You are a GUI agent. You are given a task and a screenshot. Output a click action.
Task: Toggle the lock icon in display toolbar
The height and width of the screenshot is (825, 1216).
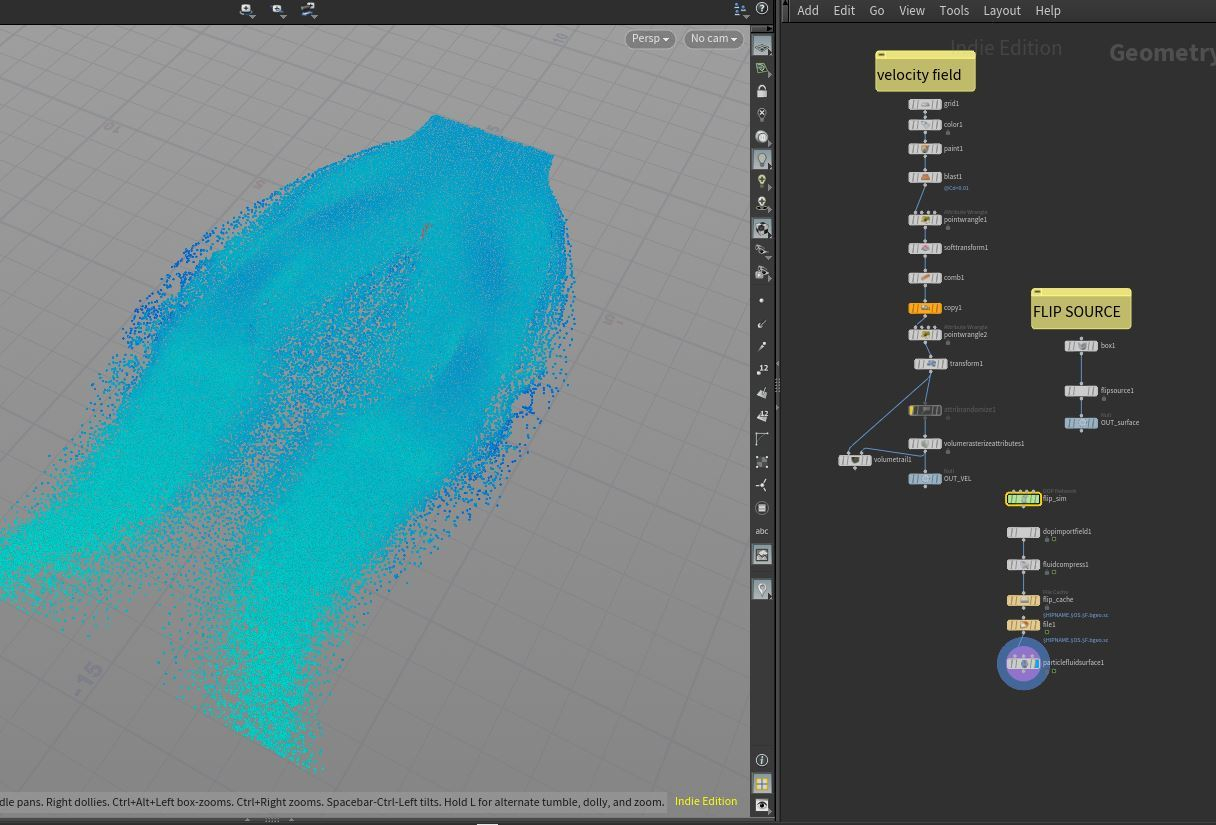762,91
